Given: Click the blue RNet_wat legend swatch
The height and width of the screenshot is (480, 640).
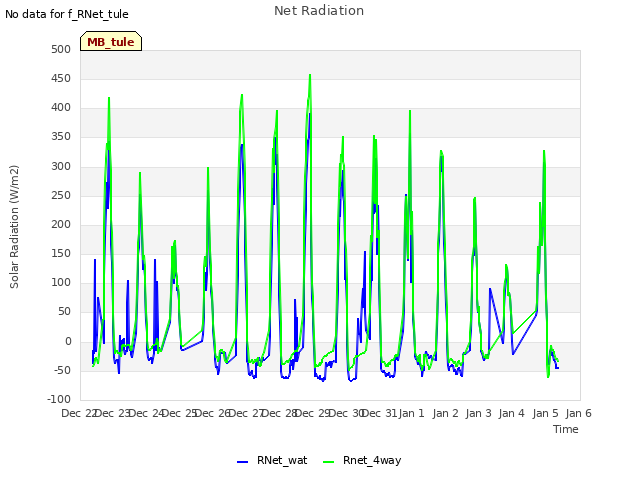Looking at the screenshot, I should pos(242,462).
